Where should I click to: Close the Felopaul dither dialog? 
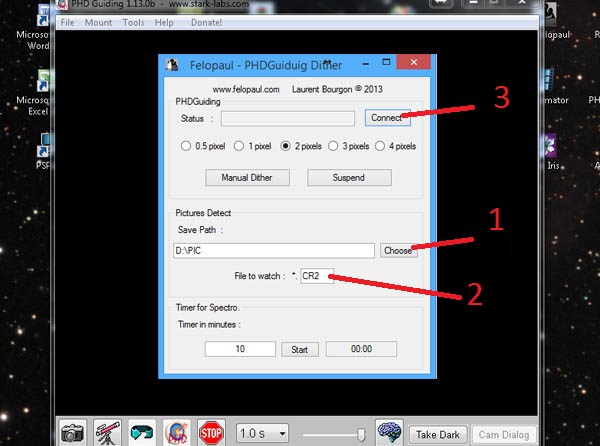[x=414, y=62]
